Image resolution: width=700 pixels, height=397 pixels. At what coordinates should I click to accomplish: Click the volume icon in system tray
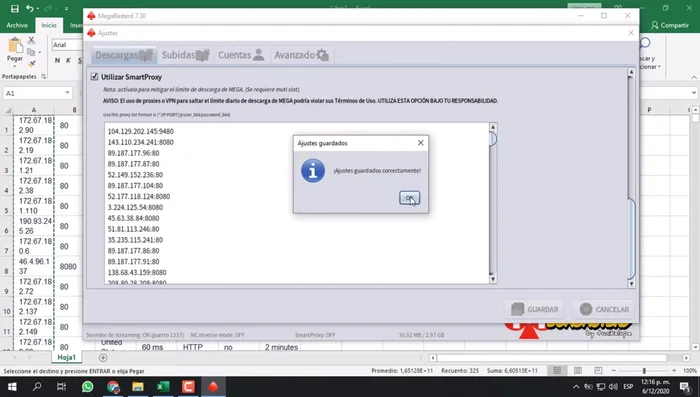coord(613,387)
